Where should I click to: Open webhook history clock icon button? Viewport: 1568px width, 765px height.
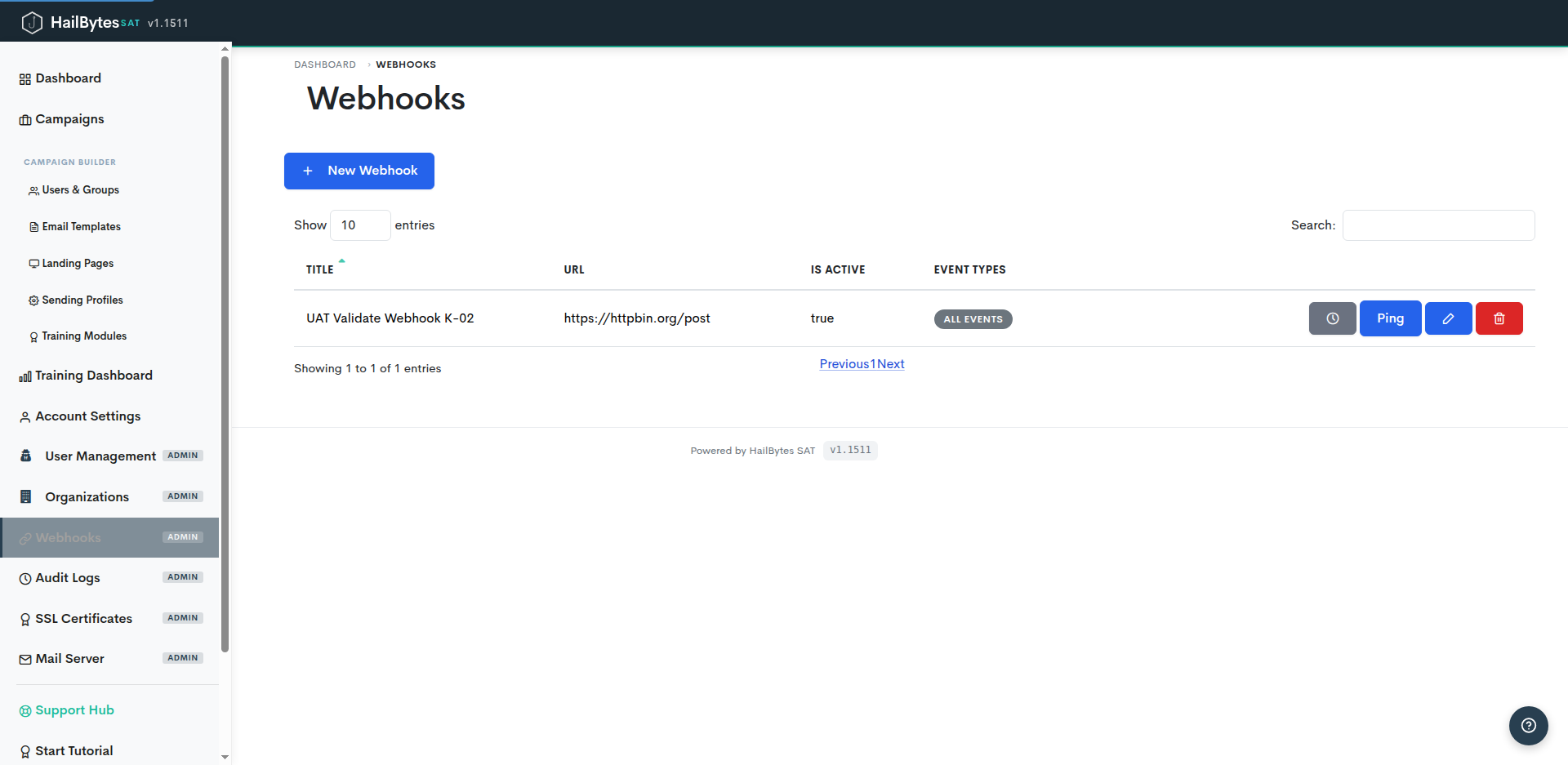click(1332, 318)
